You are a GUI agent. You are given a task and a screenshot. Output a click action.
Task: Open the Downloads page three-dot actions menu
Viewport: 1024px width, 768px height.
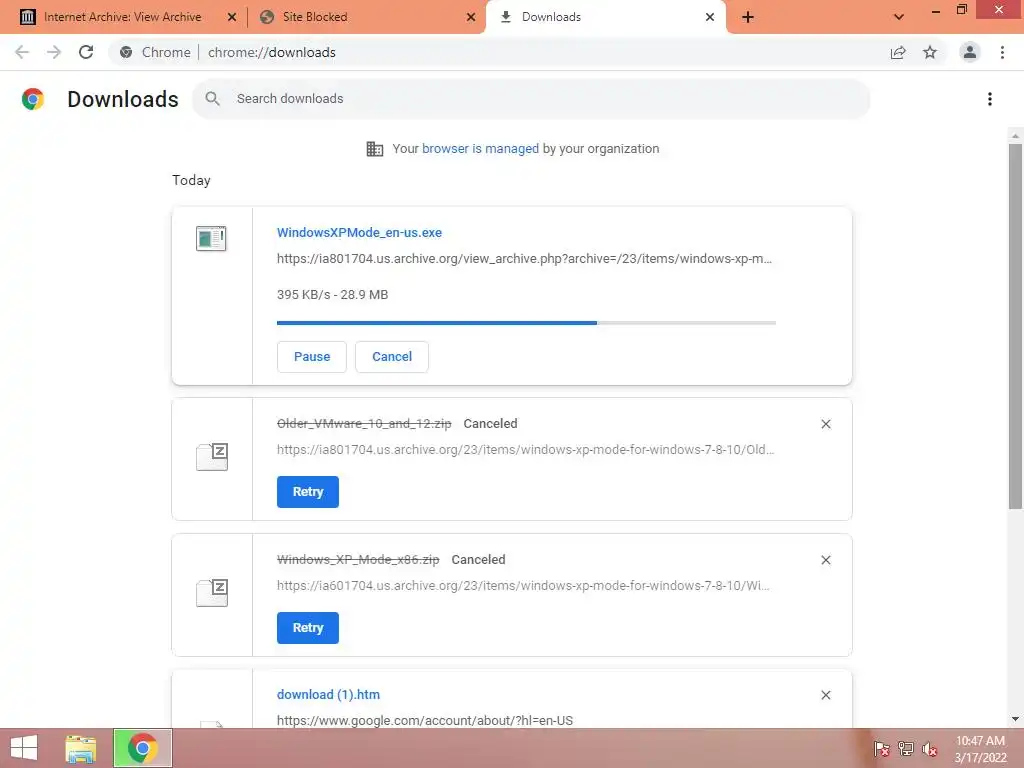click(990, 99)
